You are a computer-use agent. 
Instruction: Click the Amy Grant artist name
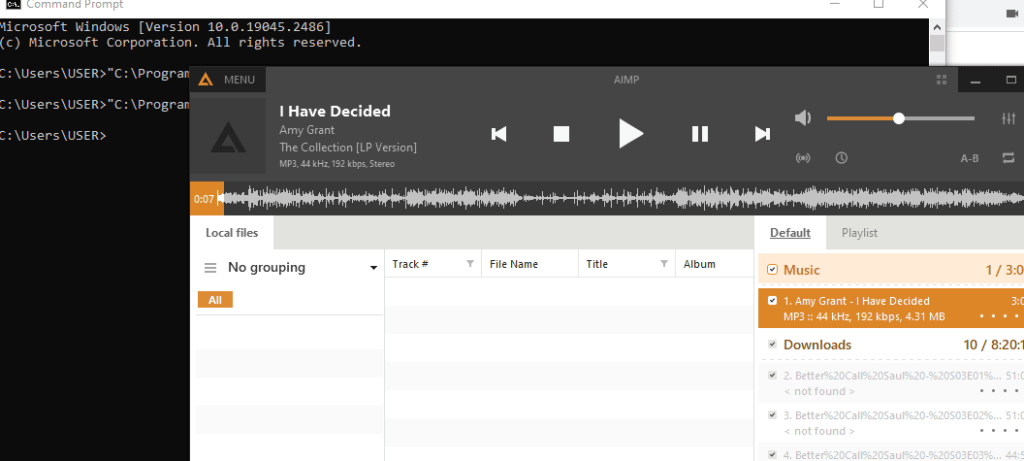click(x=307, y=130)
